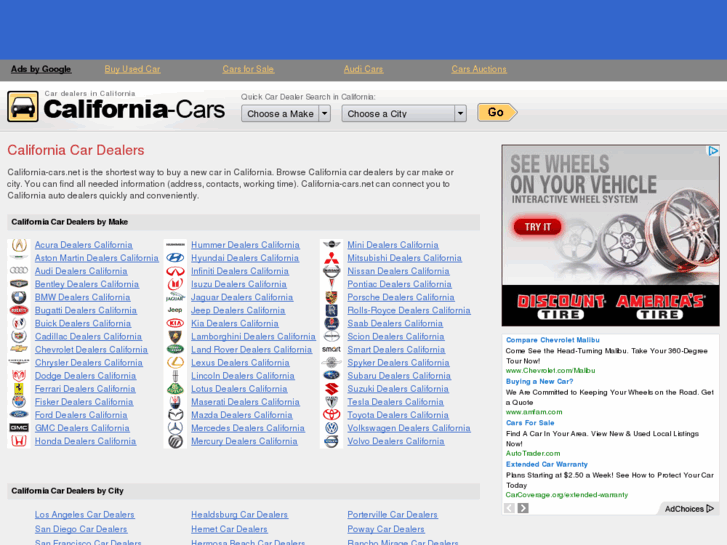Click the Infiniti logo icon
Screen dimensions: 727x545
click(175, 271)
